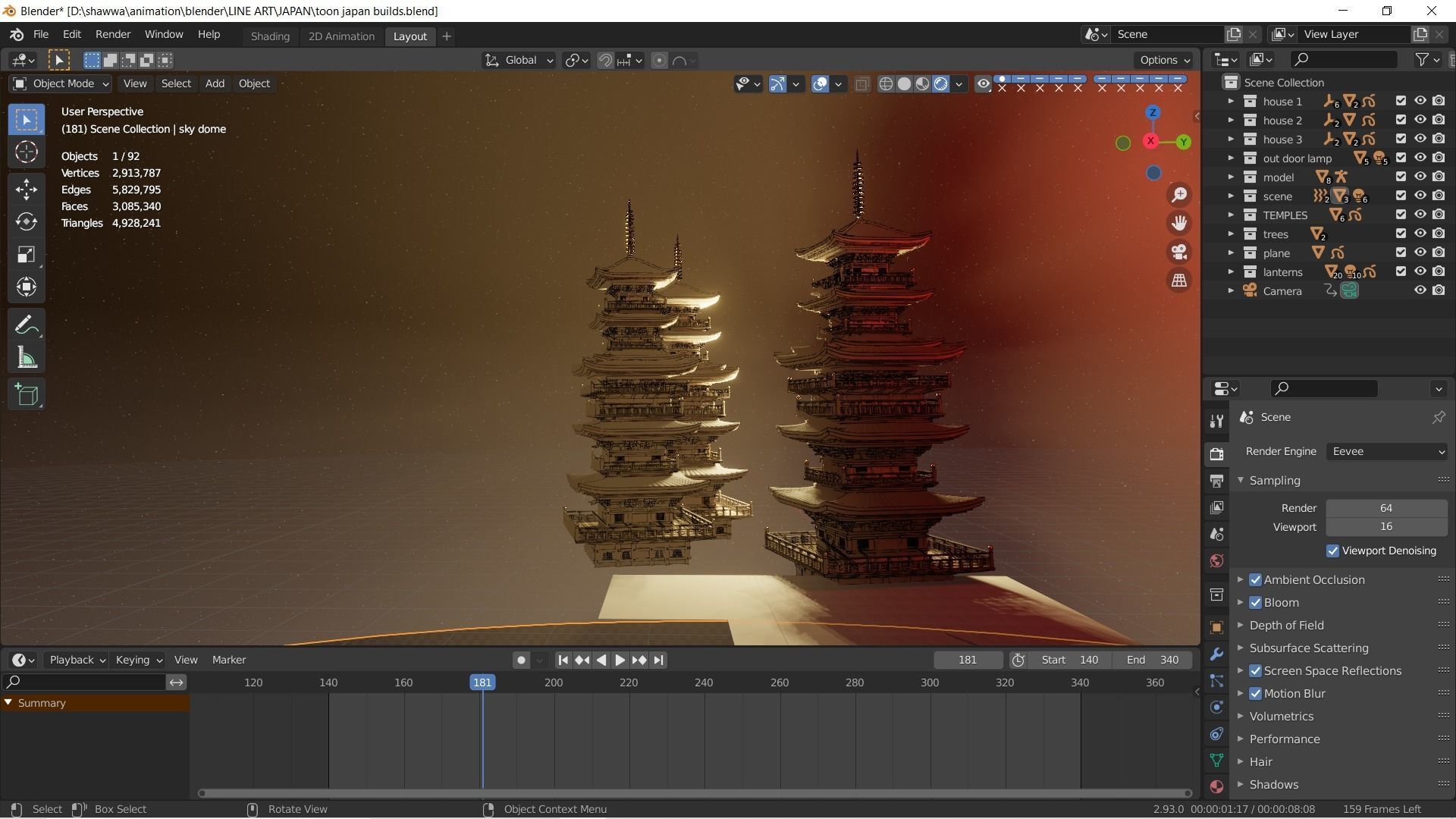Toggle Bloom checkbox
This screenshot has width=1456, height=819.
[1256, 602]
